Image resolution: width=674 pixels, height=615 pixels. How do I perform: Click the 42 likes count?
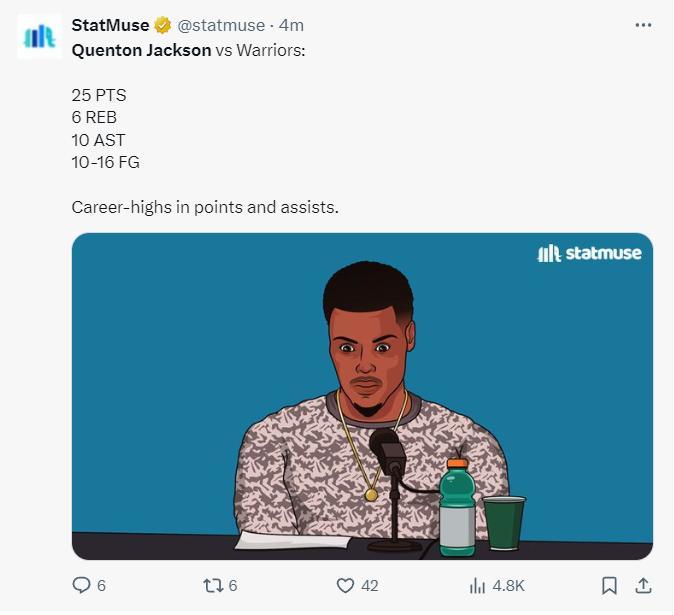[x=369, y=585]
